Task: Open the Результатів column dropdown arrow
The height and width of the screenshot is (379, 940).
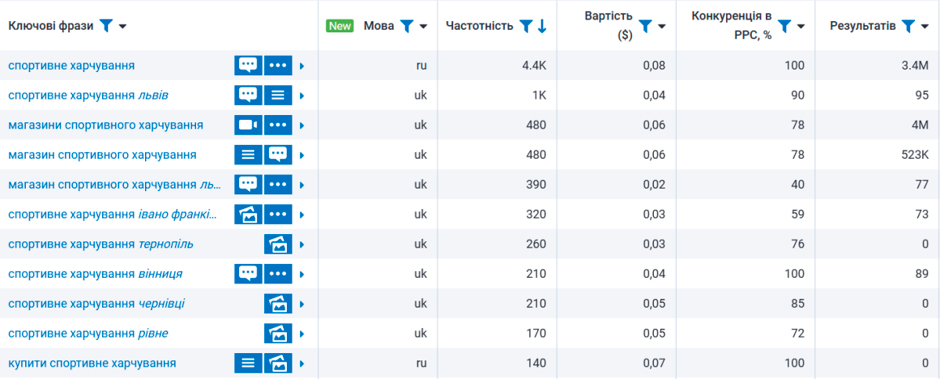Action: tap(924, 26)
